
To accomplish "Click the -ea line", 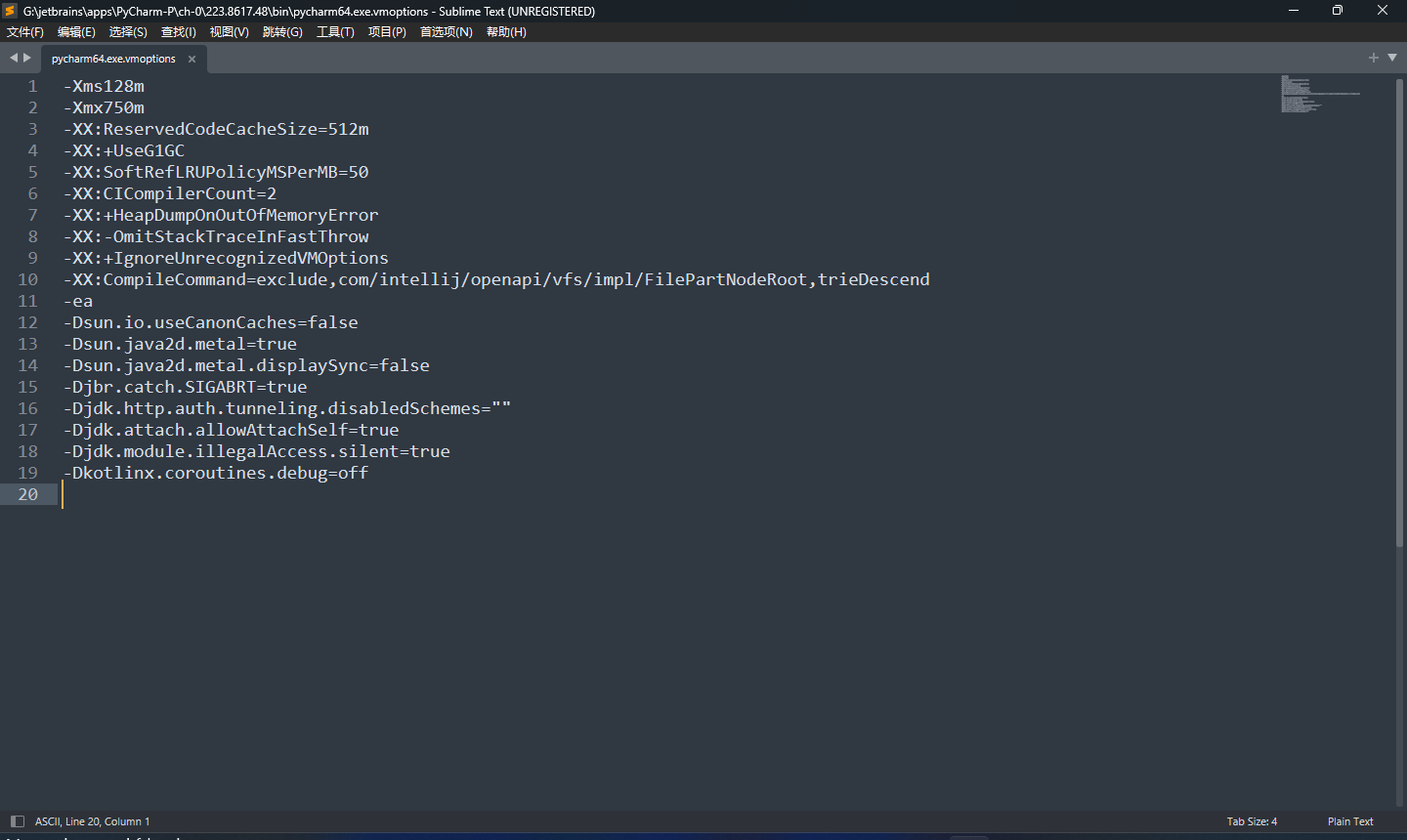I will tap(78, 301).
